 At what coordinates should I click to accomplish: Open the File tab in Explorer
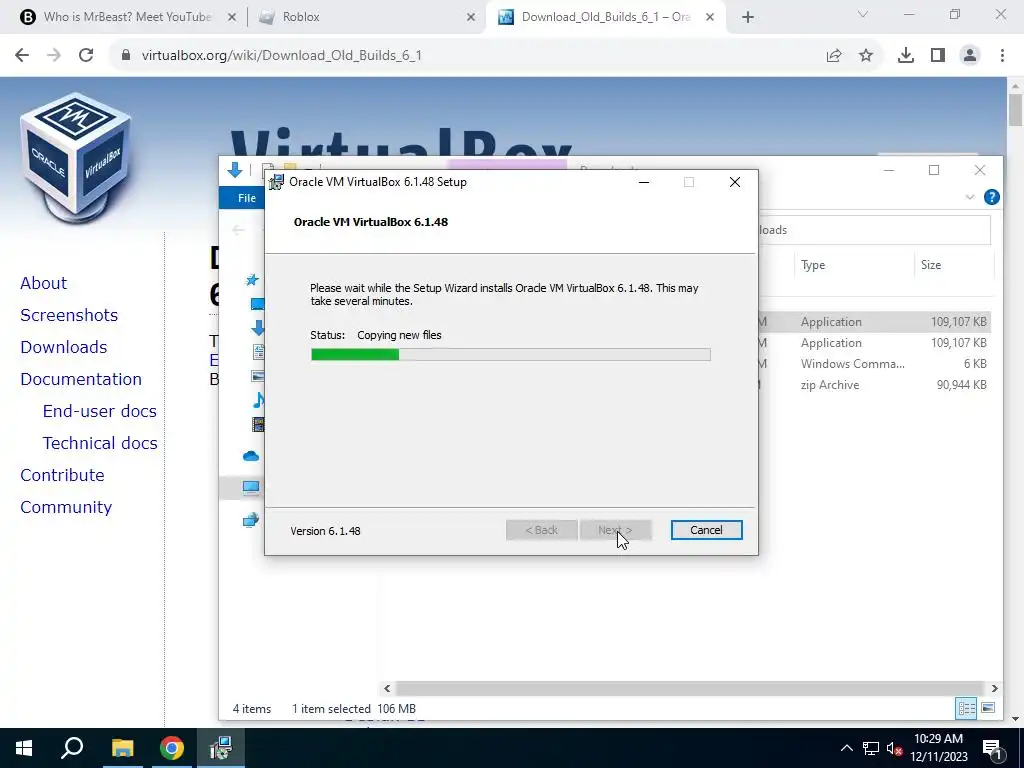click(246, 198)
